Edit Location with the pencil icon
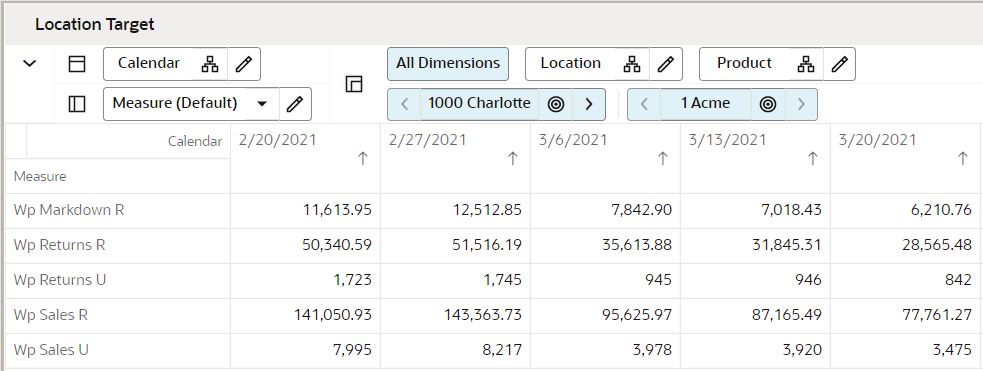 pyautogui.click(x=666, y=64)
